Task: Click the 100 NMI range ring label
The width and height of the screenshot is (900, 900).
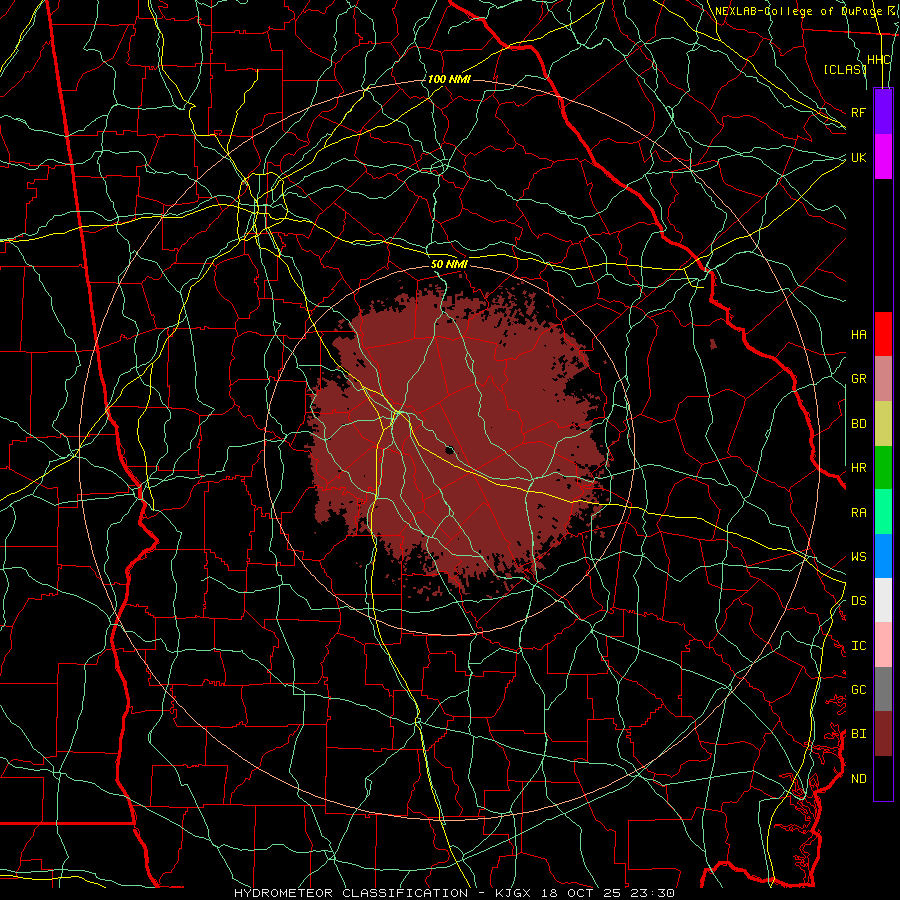Action: 449,79
